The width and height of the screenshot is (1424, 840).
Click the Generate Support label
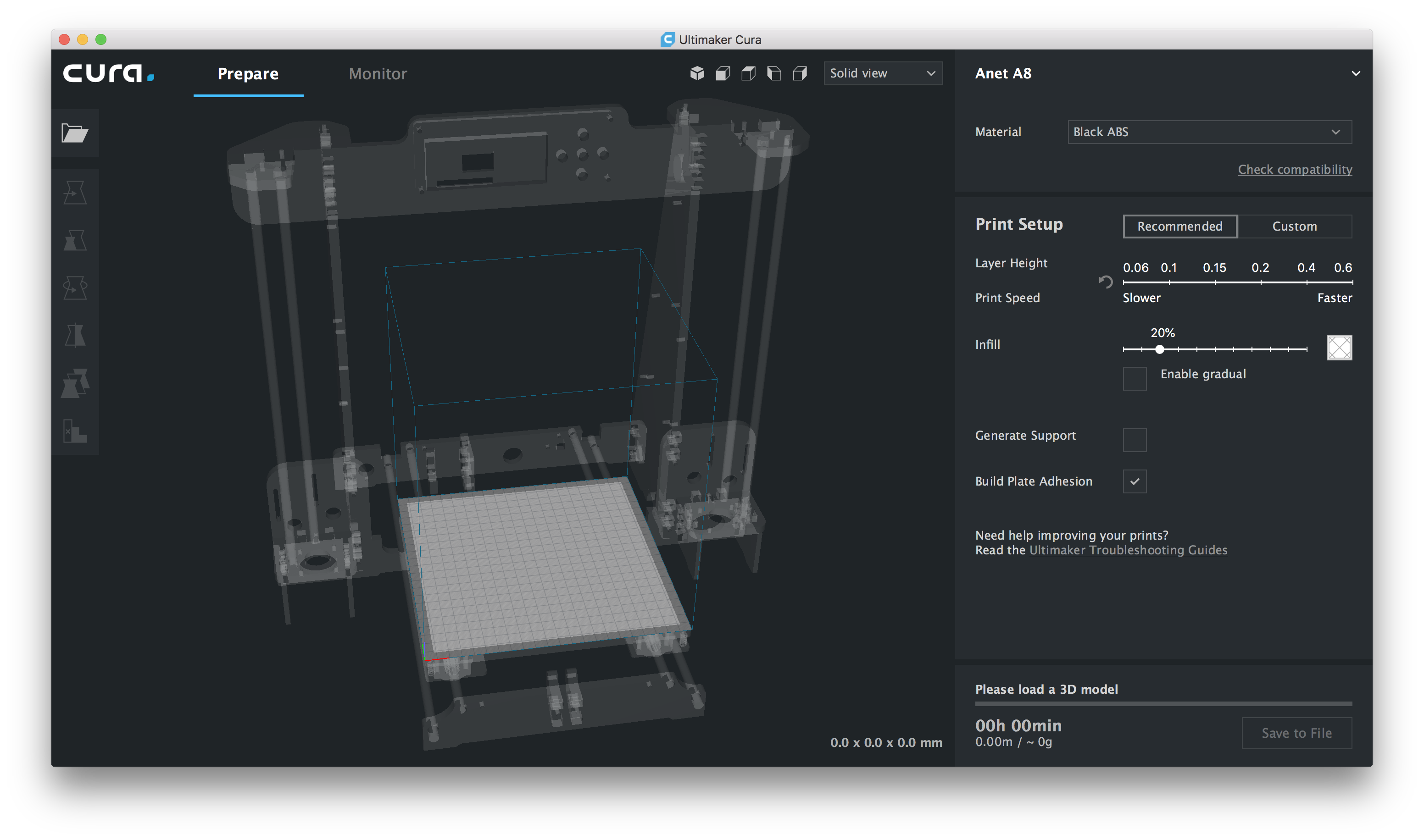1025,436
